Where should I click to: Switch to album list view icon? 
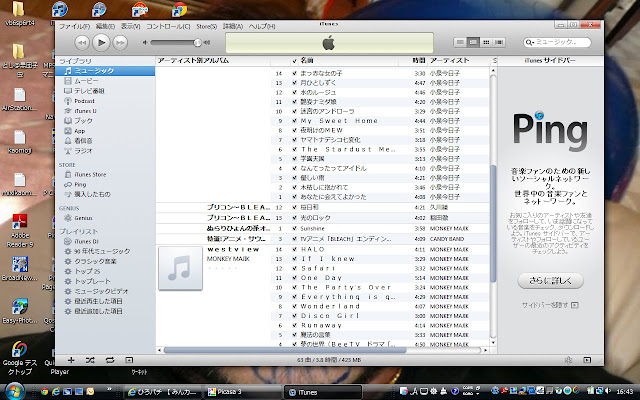[473, 42]
